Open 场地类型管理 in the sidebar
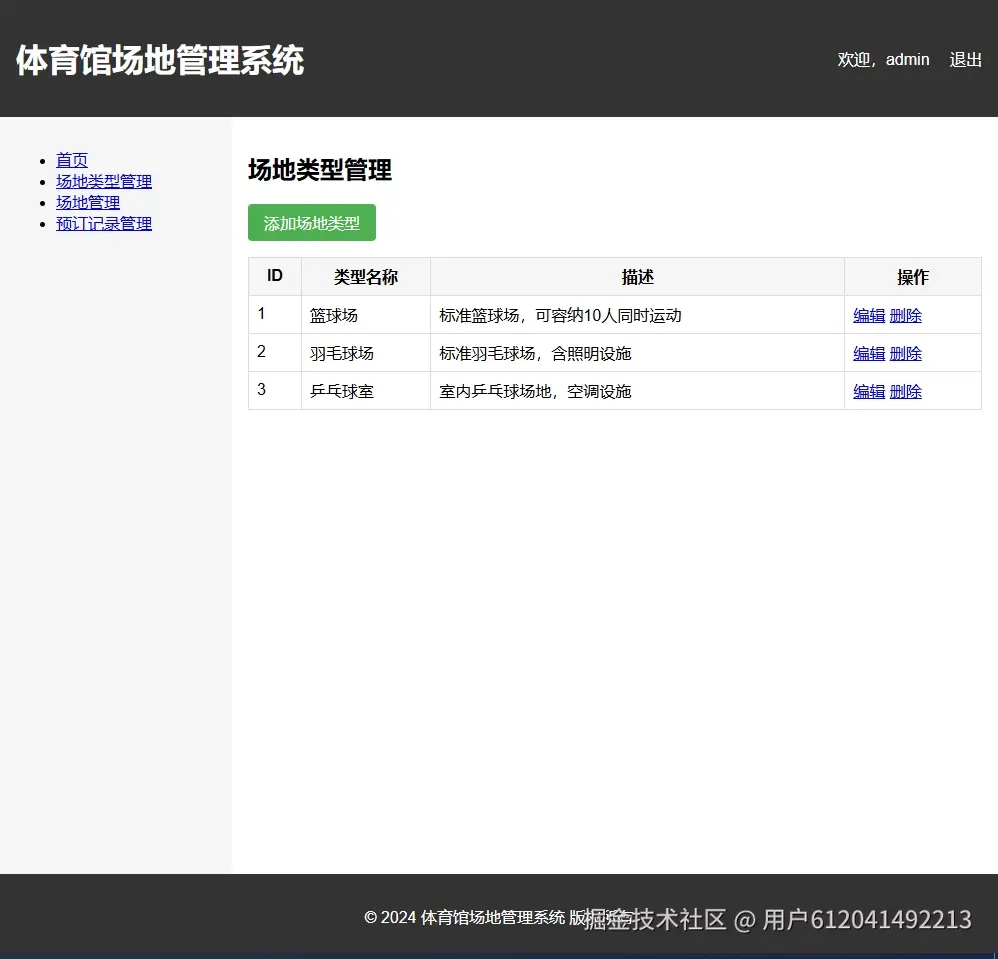 [x=104, y=181]
